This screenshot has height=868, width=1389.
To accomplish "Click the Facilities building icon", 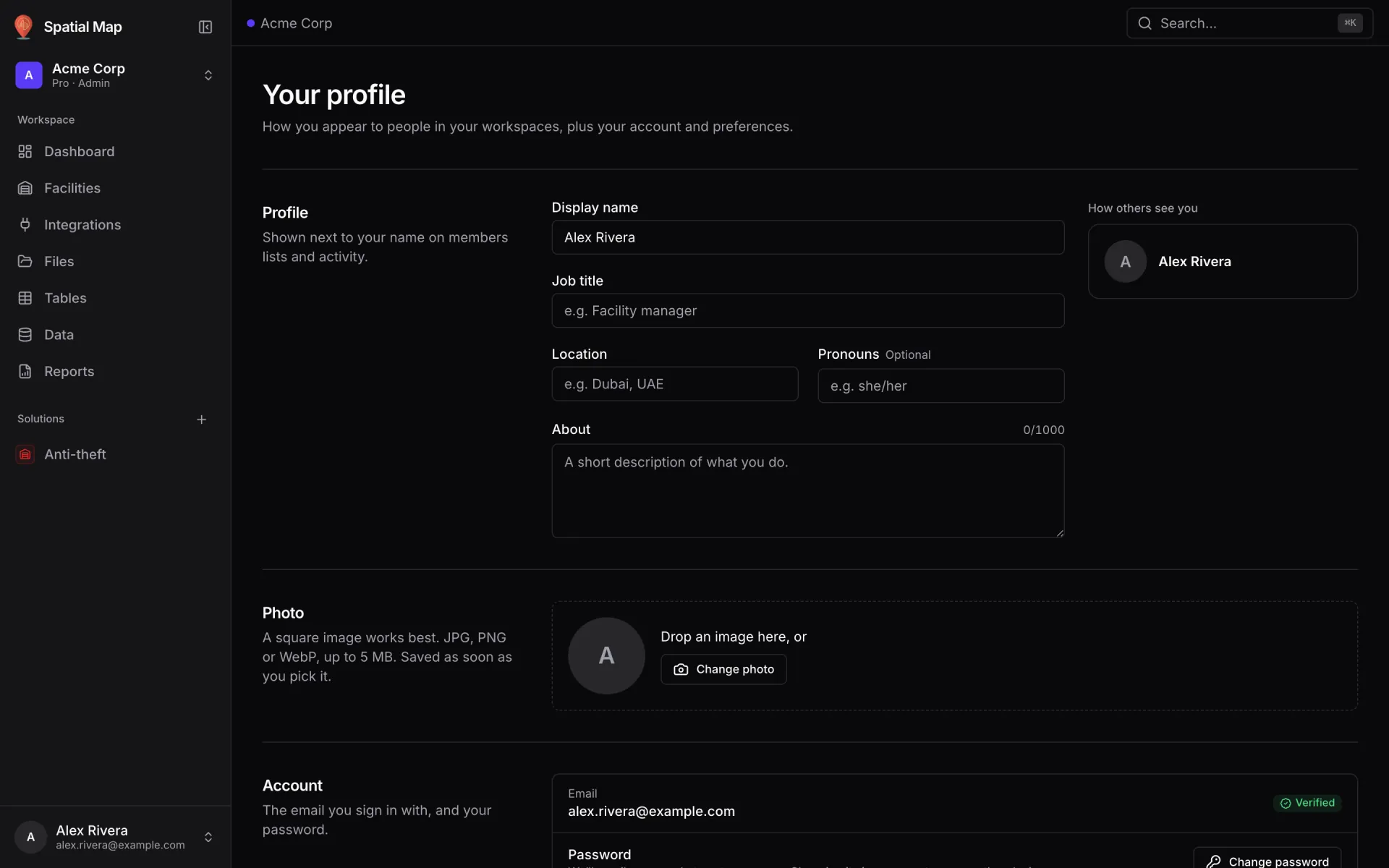I will tap(25, 188).
